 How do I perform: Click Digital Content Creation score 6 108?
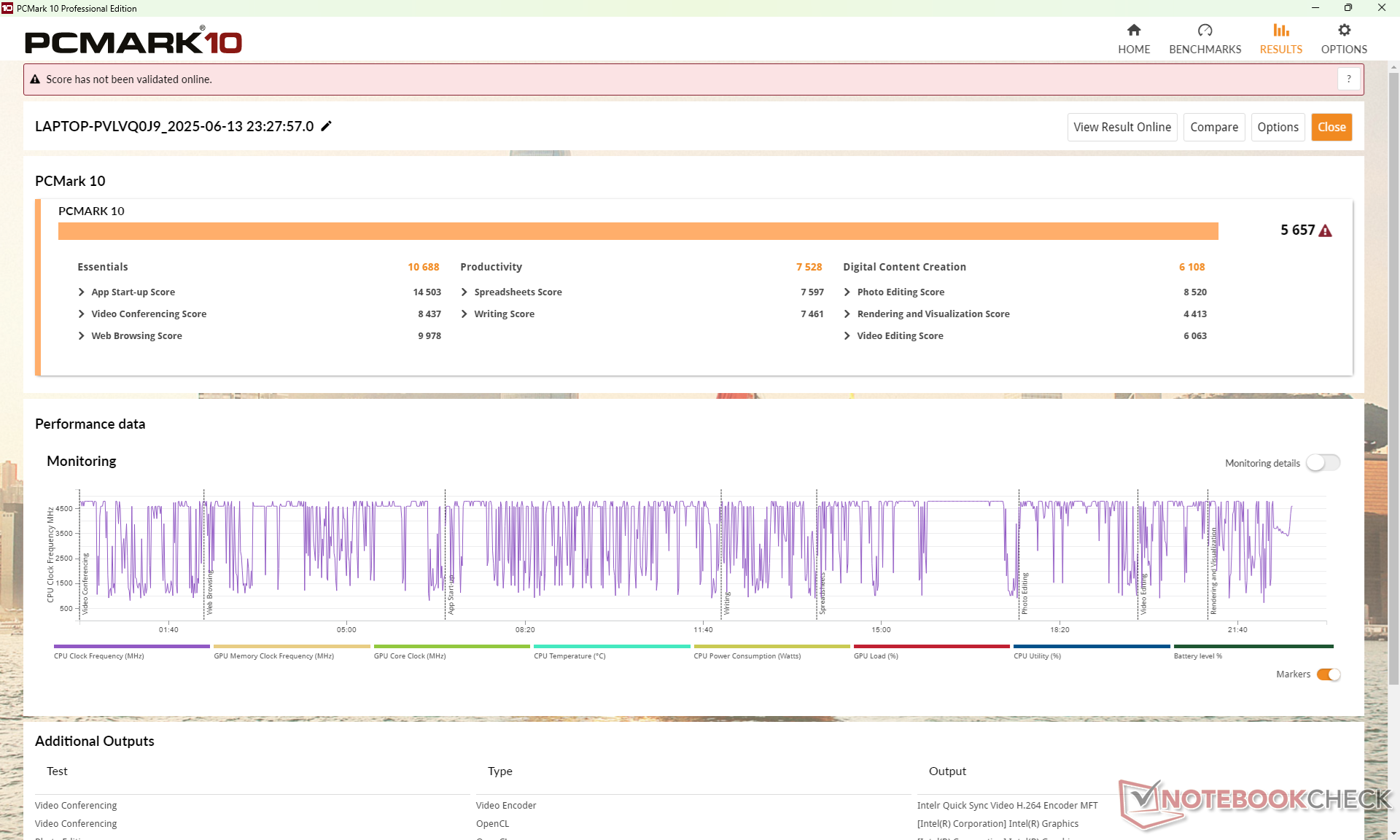pyautogui.click(x=1191, y=267)
